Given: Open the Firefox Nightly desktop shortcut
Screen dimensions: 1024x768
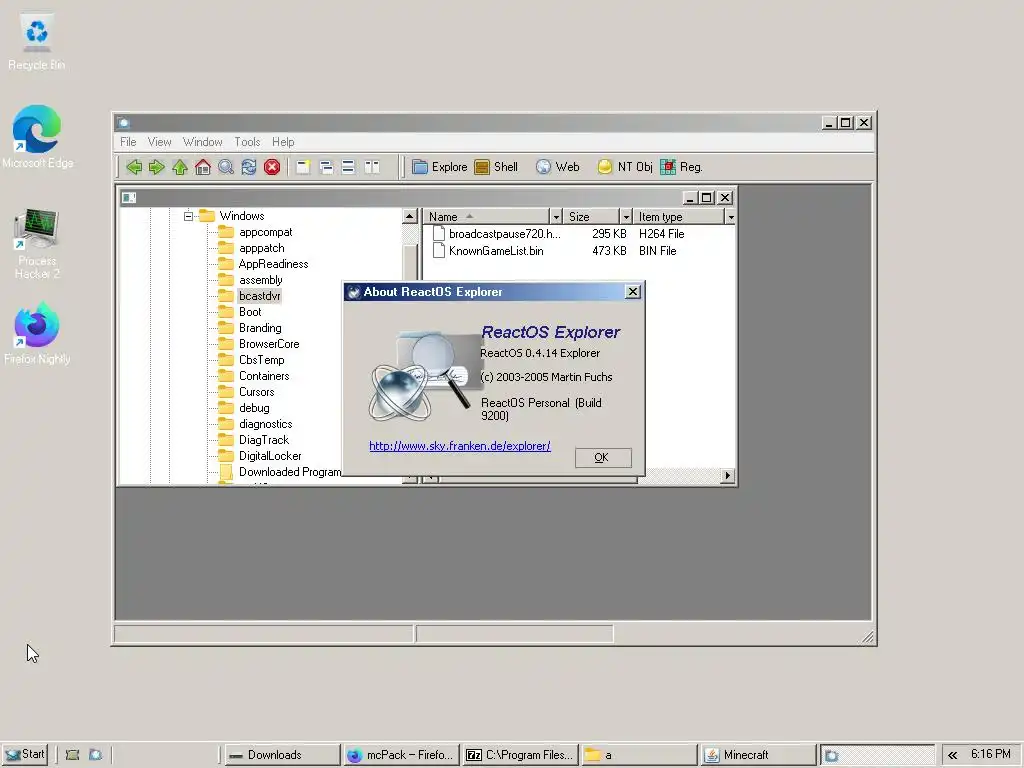Looking at the screenshot, I should (x=37, y=332).
